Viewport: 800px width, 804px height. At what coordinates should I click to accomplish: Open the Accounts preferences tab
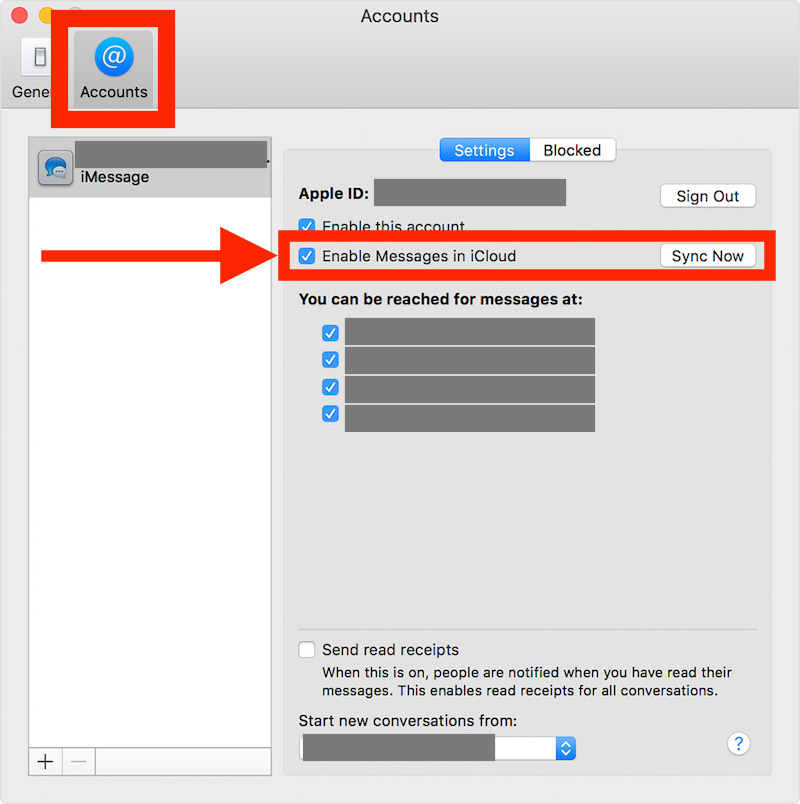pos(113,68)
